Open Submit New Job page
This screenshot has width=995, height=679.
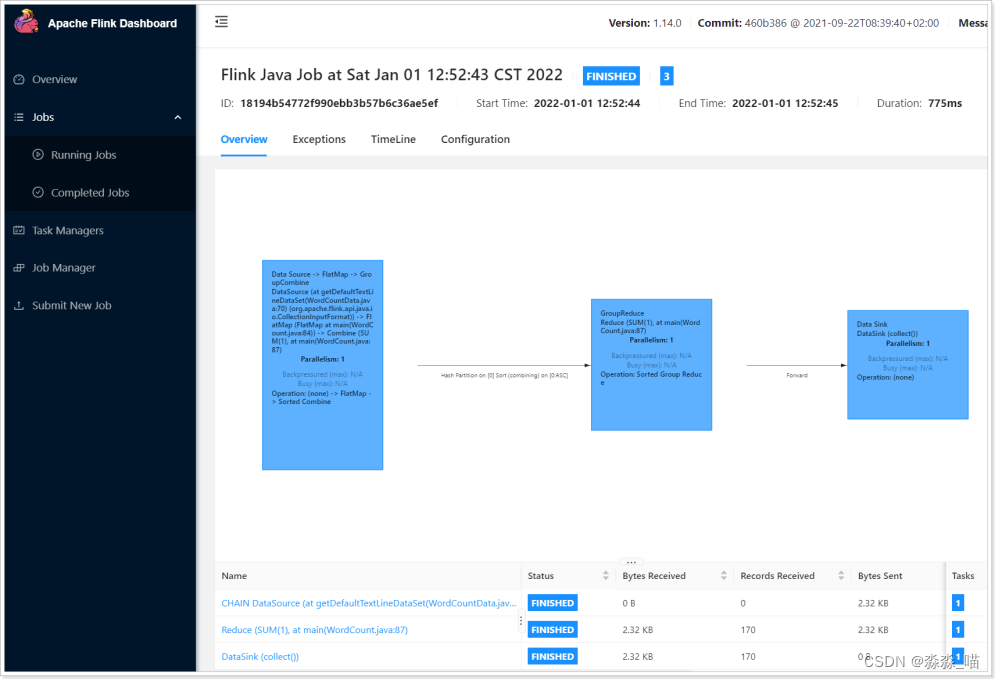click(71, 305)
